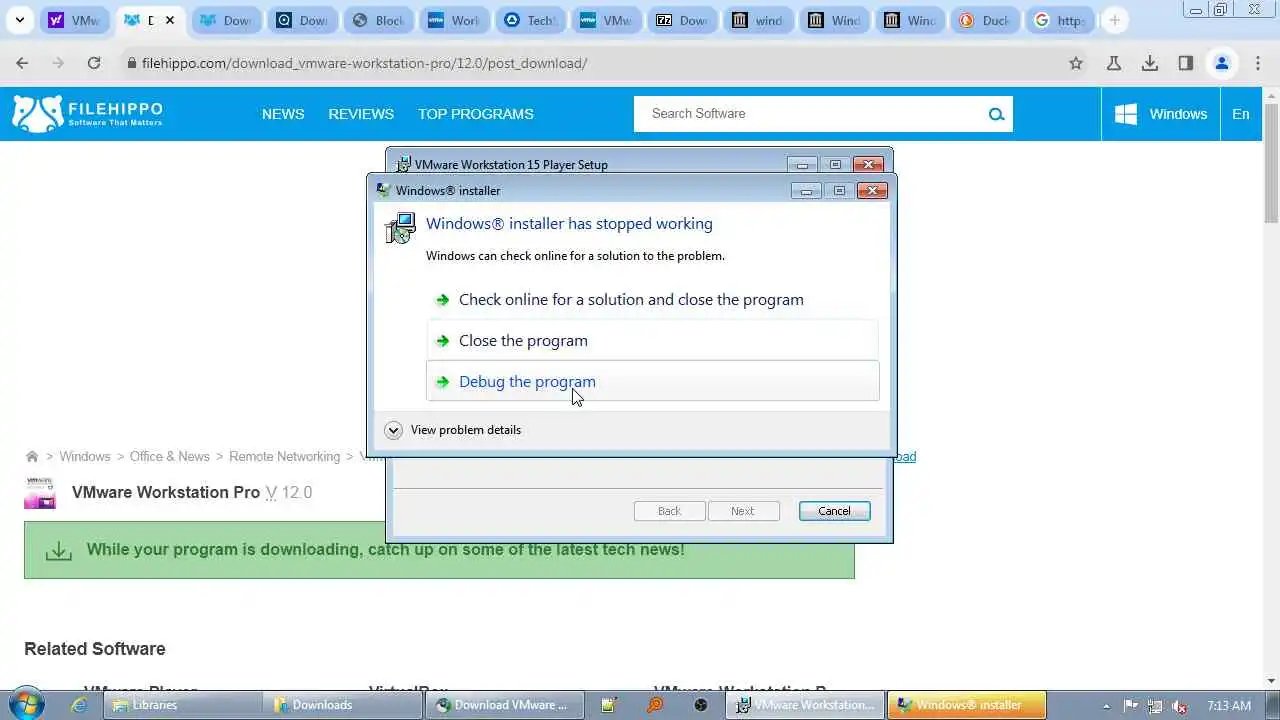Open Chrome Labs flask icon
The height and width of the screenshot is (720, 1280).
click(1114, 63)
